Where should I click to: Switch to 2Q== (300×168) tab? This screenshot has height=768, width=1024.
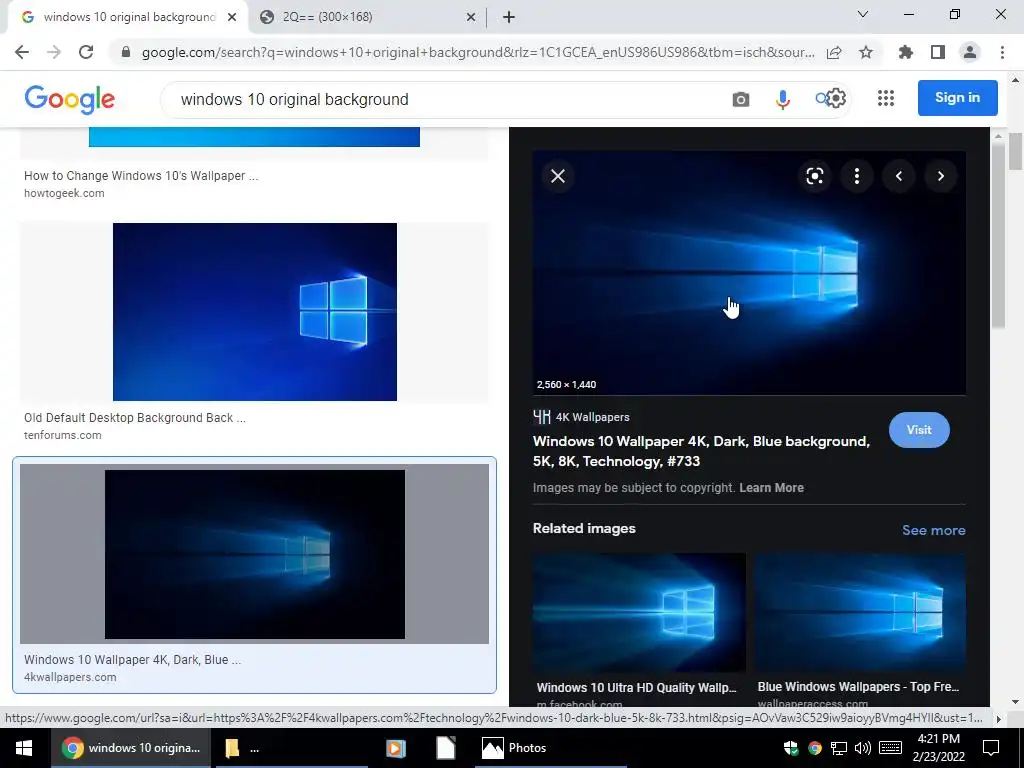pos(367,17)
